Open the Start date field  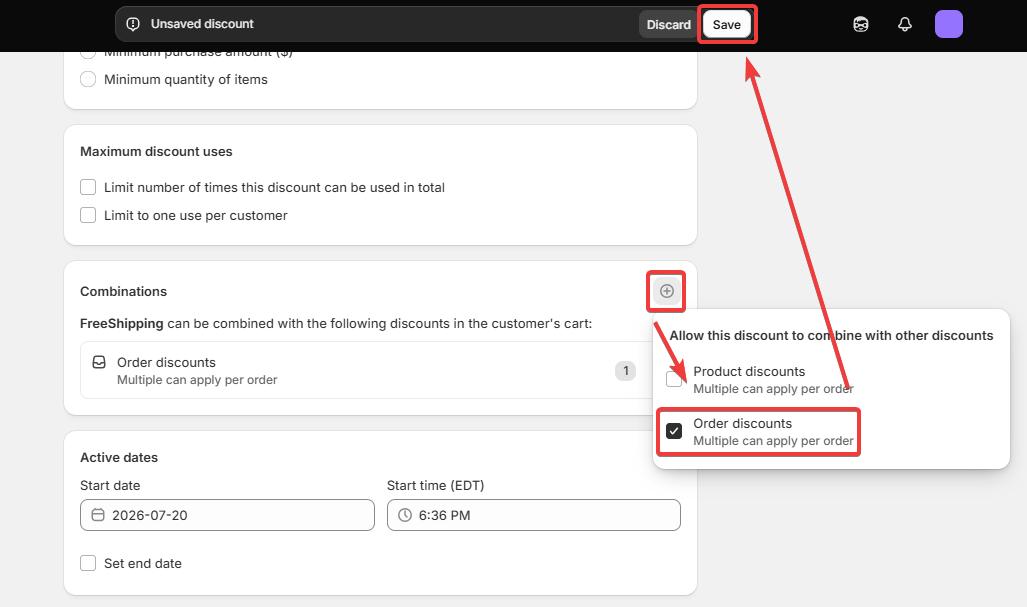[x=227, y=515]
